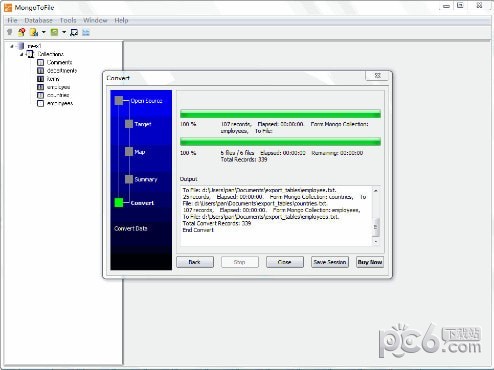Click the Open Source wizard step
Screen dimensions: 494x370
[146, 101]
